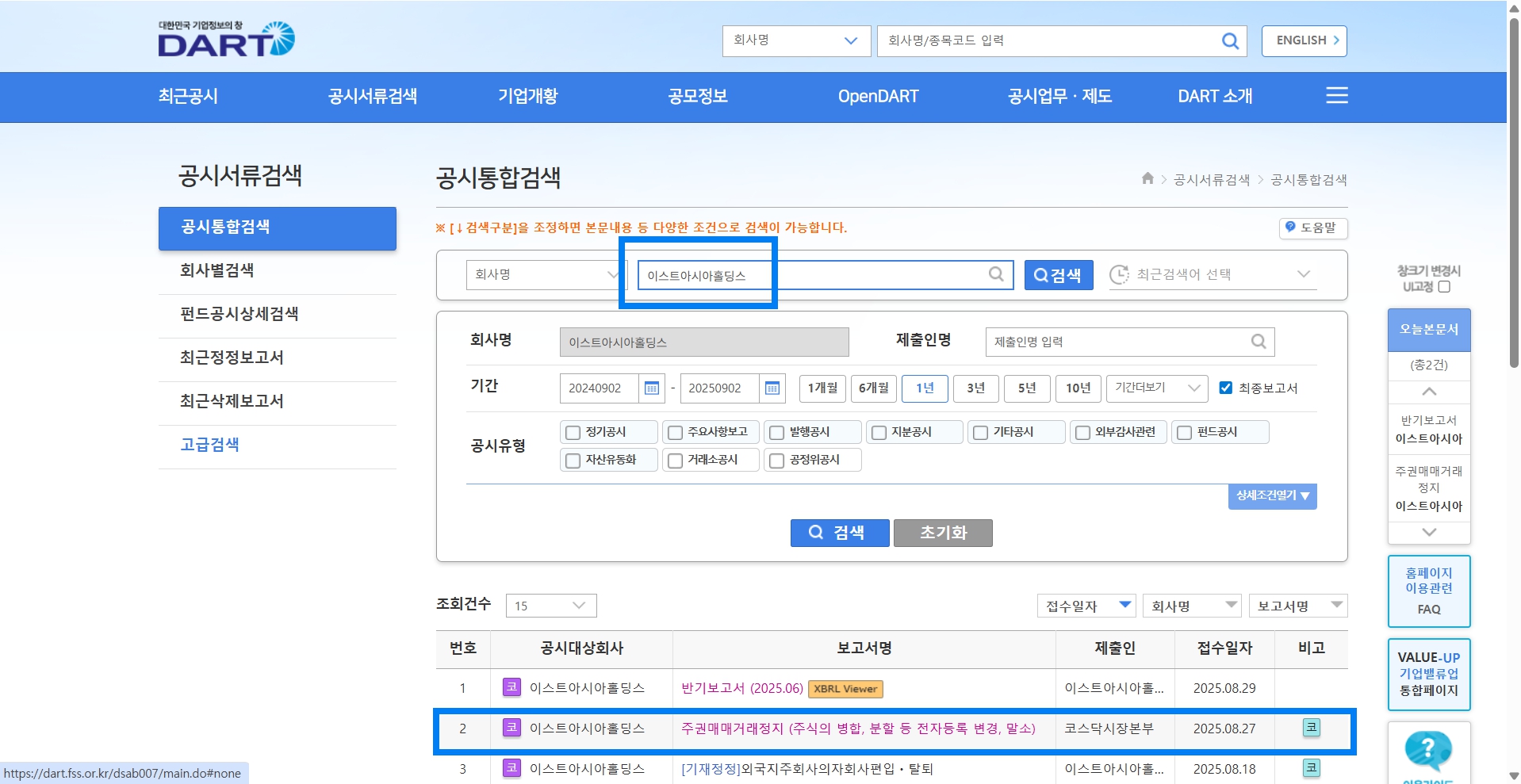Open XBRL Viewer badge for 반기보고서

point(845,689)
